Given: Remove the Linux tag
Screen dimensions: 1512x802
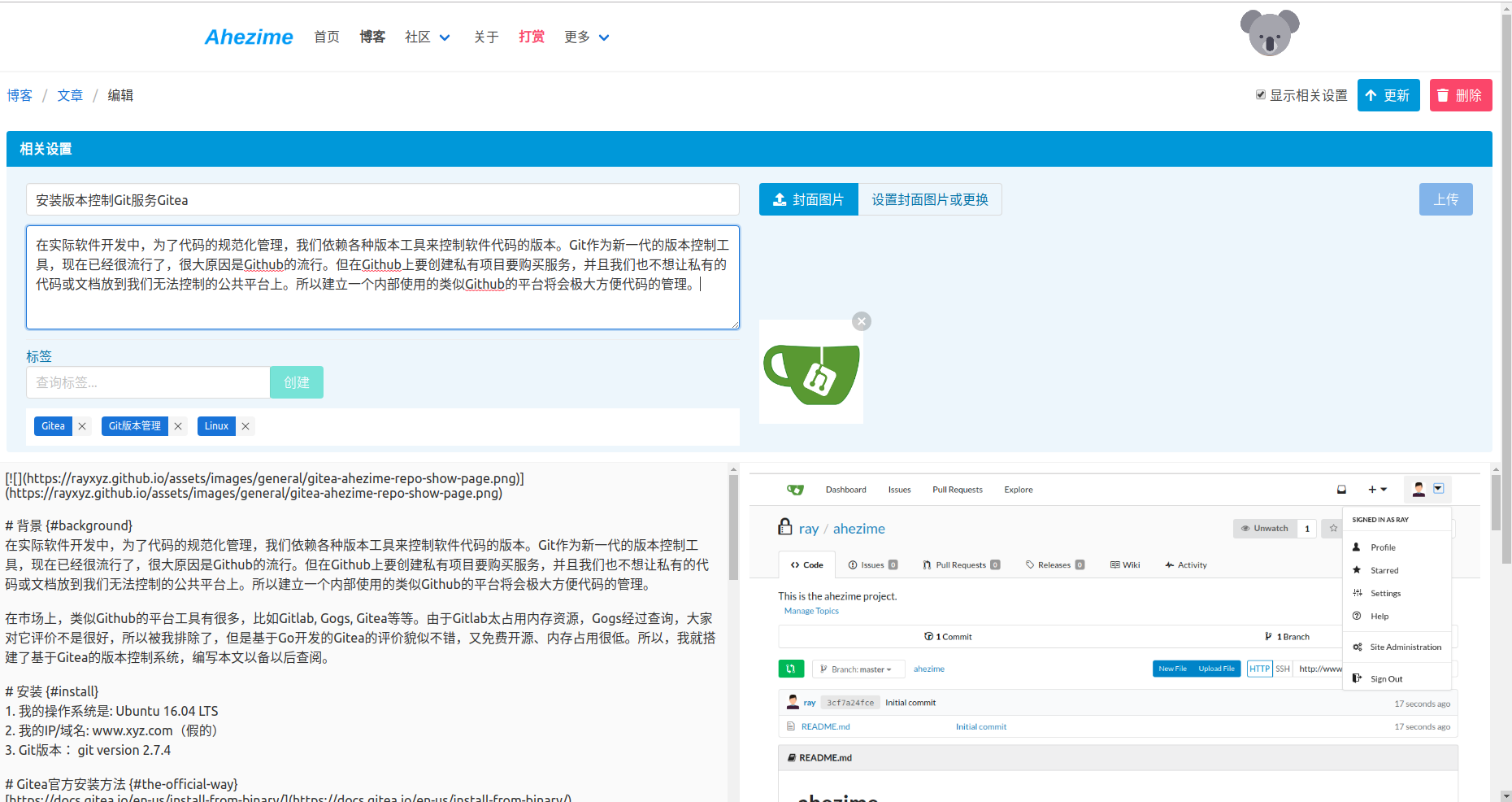Looking at the screenshot, I should coord(245,426).
